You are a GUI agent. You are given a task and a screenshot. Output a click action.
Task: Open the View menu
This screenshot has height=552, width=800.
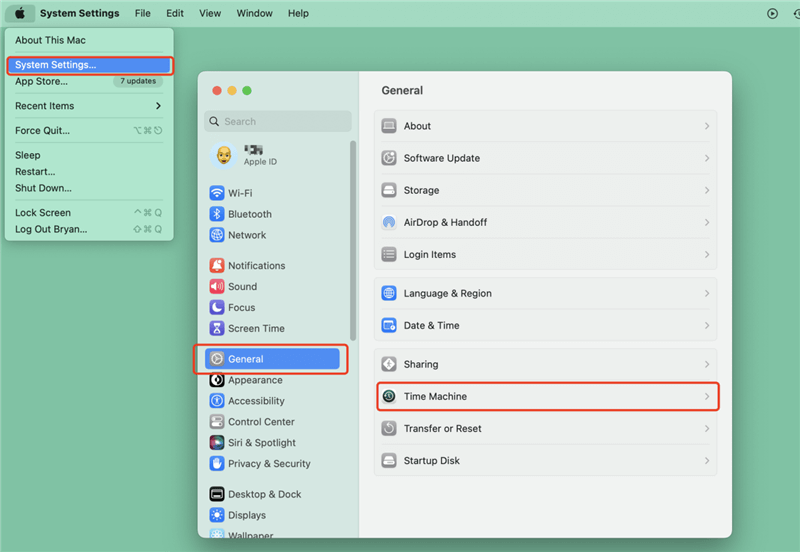click(210, 13)
